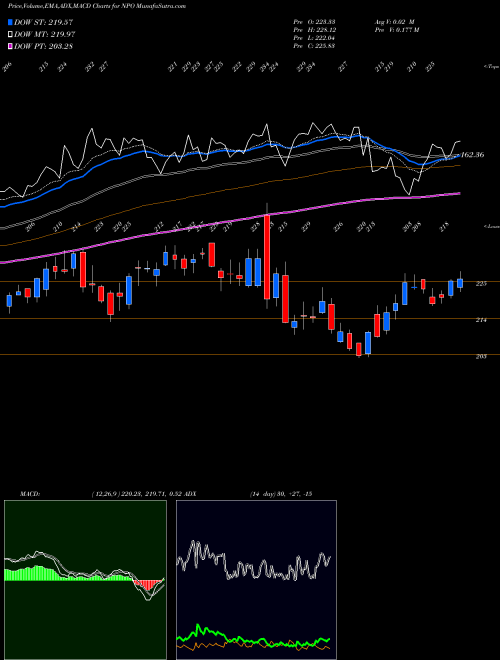Click the 203 price axis label
The image size is (500, 660).
tap(481, 356)
